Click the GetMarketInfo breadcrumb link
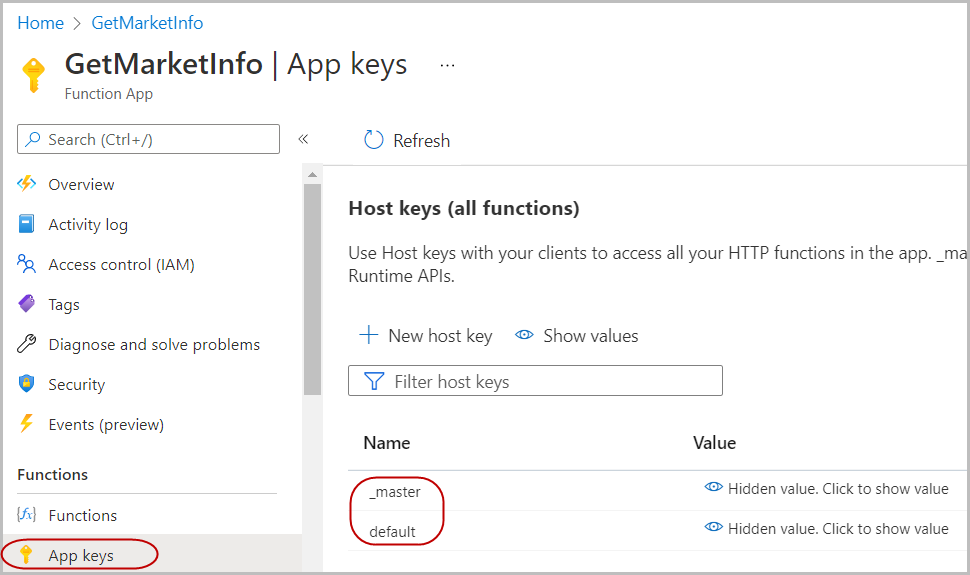The width and height of the screenshot is (970, 575). [147, 23]
